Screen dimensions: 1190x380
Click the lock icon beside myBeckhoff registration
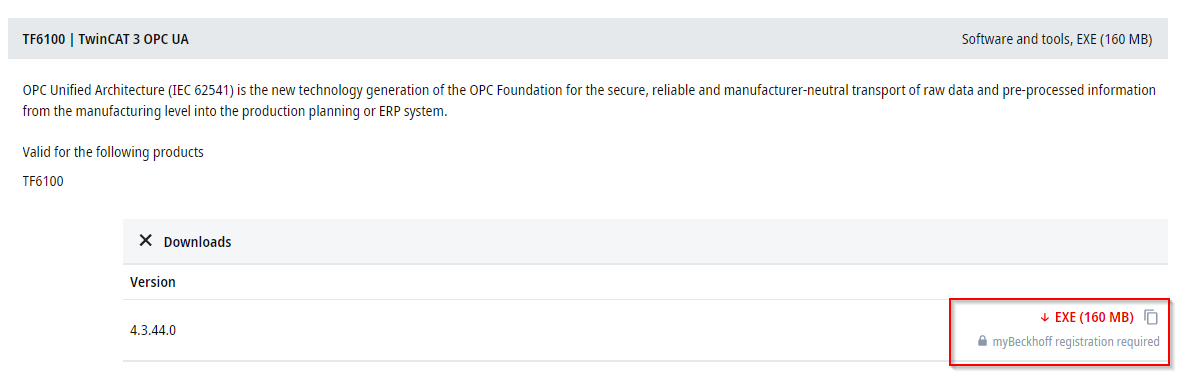tap(982, 342)
